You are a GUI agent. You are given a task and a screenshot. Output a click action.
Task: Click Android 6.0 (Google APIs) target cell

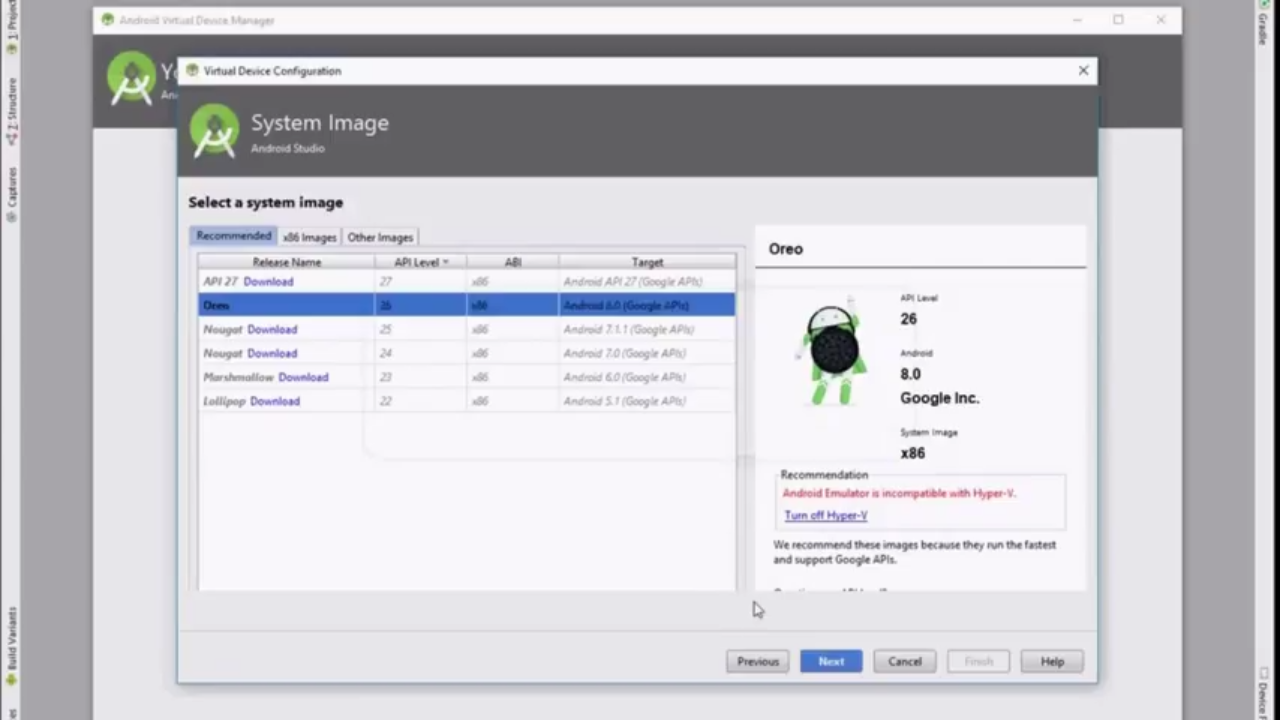click(x=647, y=377)
